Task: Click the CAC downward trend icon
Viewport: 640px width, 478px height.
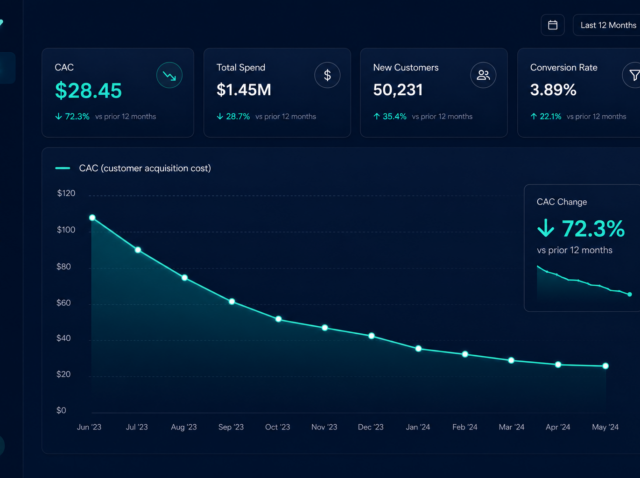Action: click(169, 75)
